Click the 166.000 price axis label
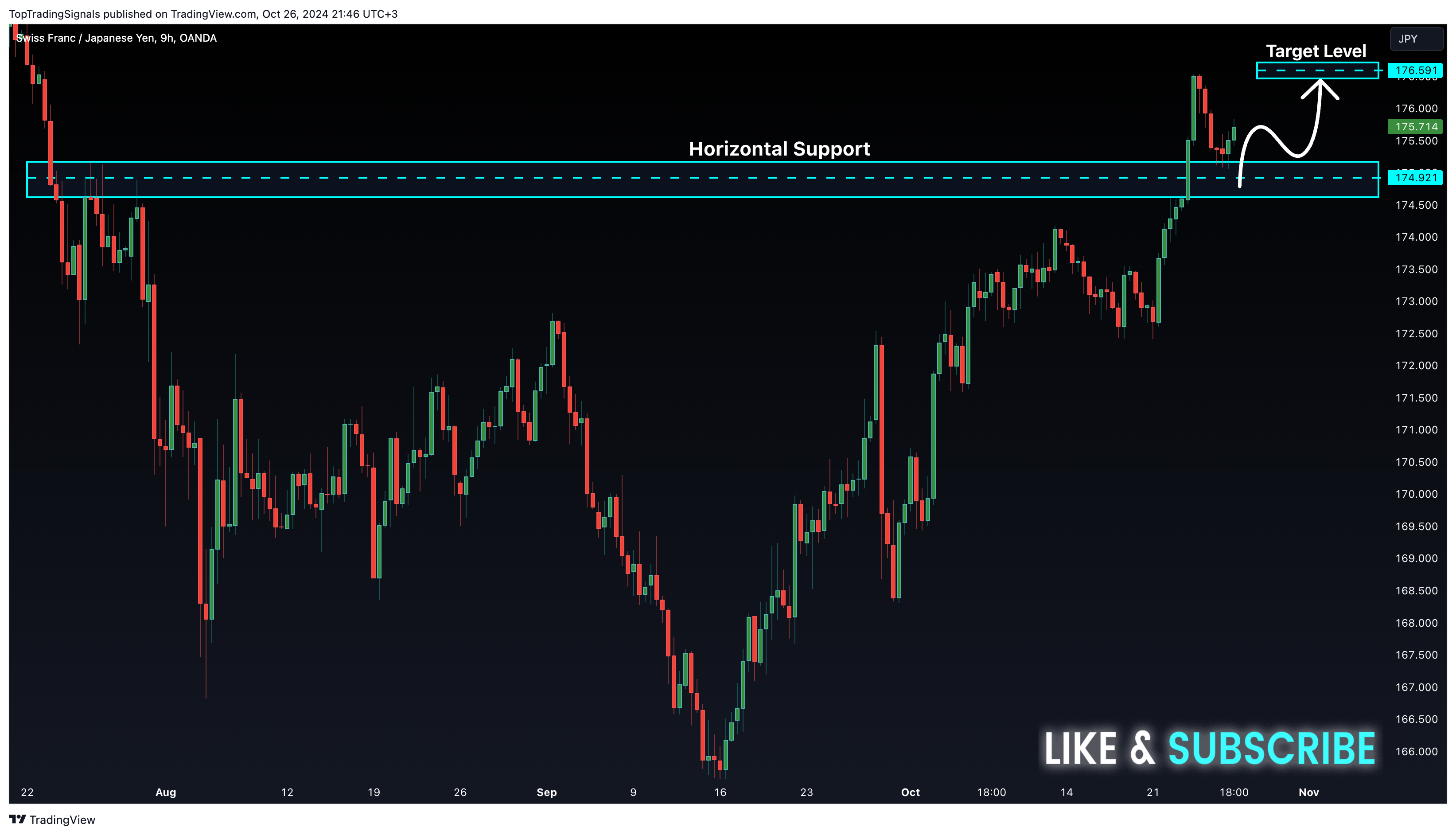 (1416, 751)
